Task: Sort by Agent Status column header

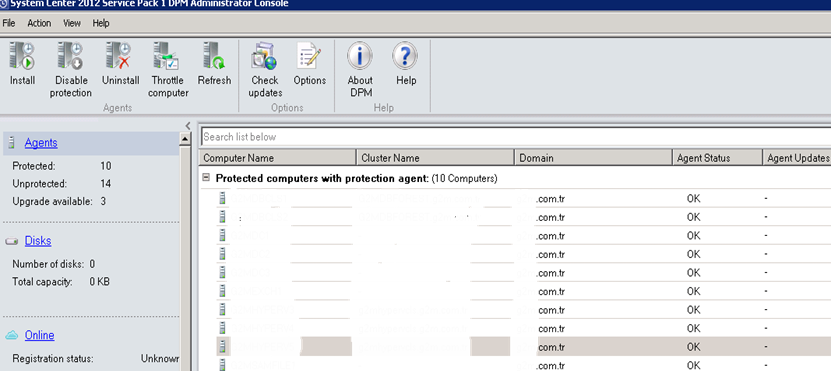Action: coord(717,158)
